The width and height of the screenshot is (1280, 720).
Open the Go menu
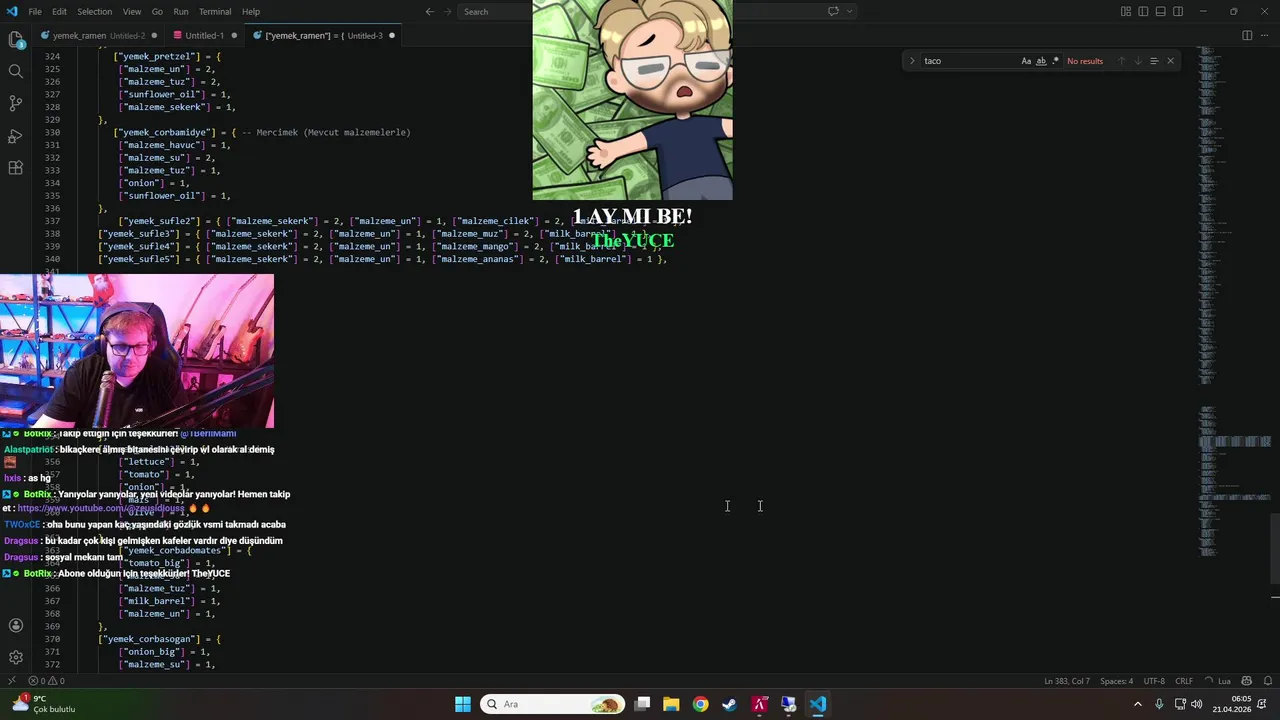[157, 12]
